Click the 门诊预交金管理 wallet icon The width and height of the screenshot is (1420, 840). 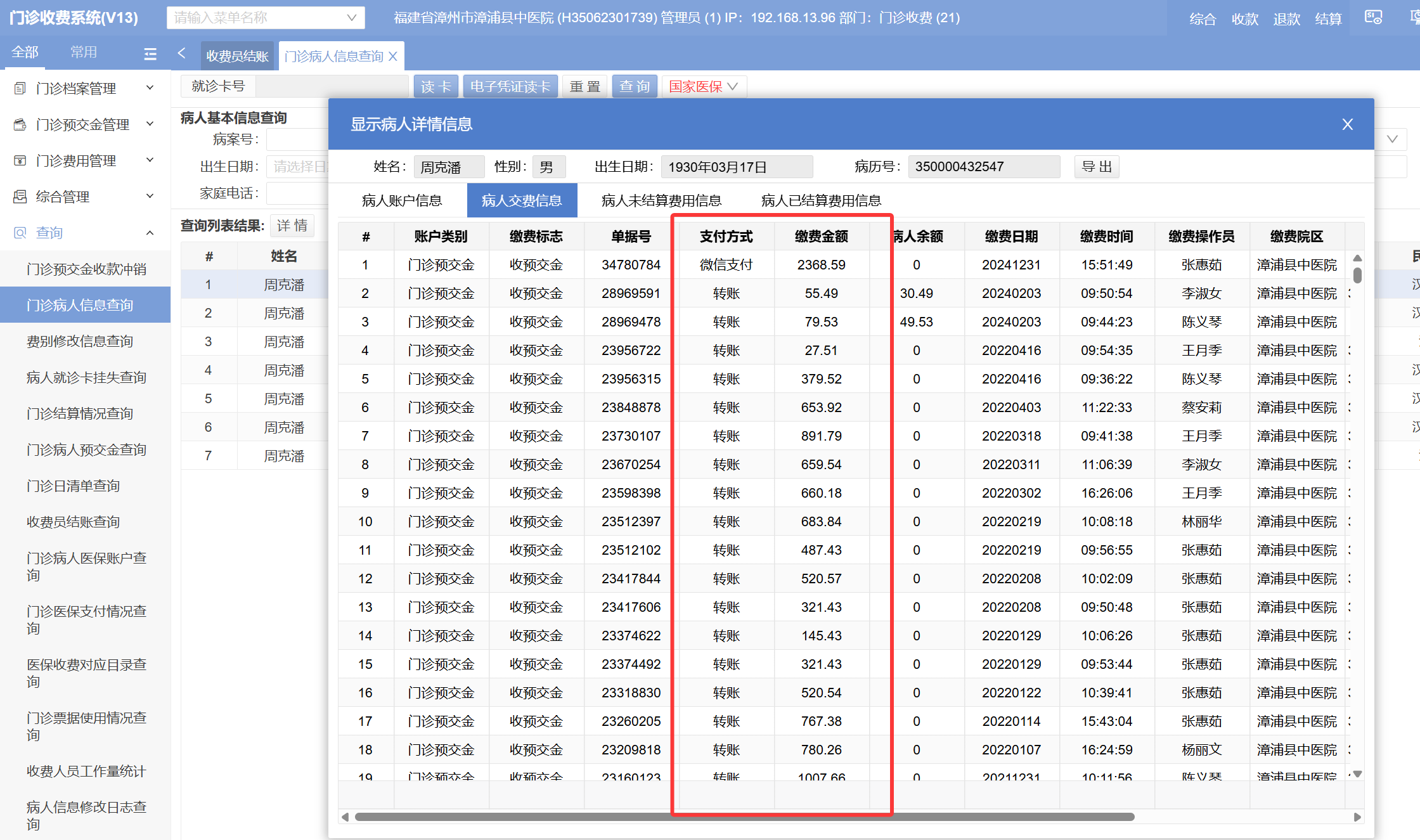click(20, 124)
